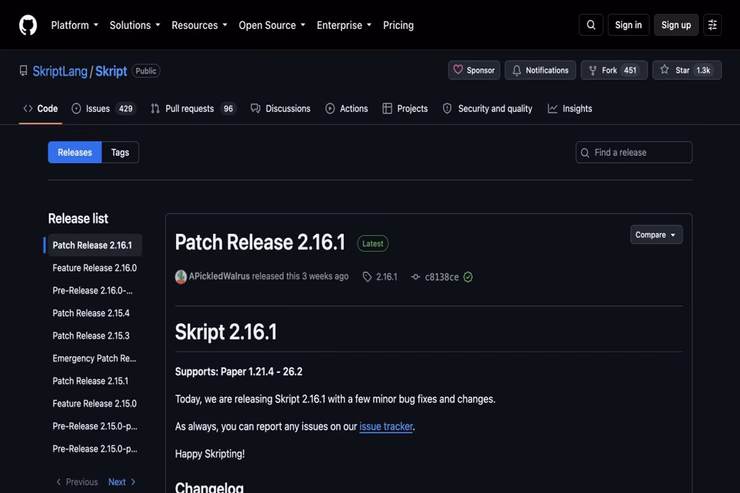Expand the Solutions menu

(x=135, y=25)
